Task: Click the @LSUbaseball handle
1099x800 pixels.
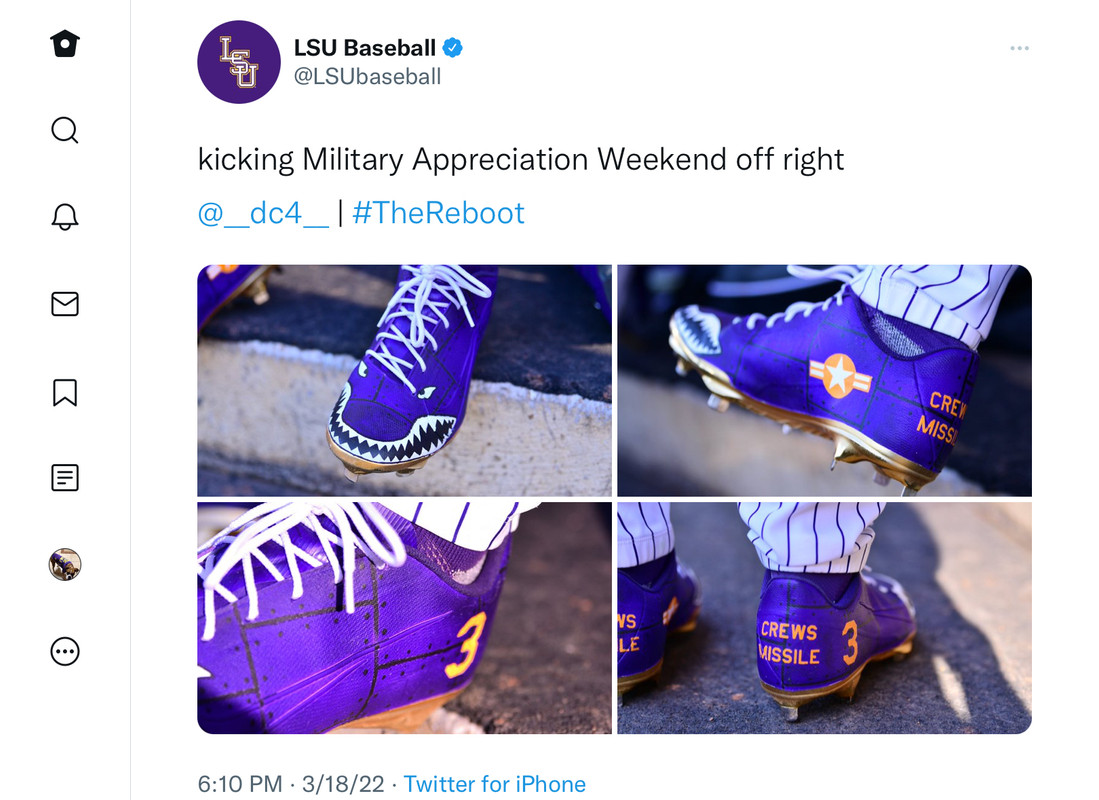Action: tap(367, 76)
